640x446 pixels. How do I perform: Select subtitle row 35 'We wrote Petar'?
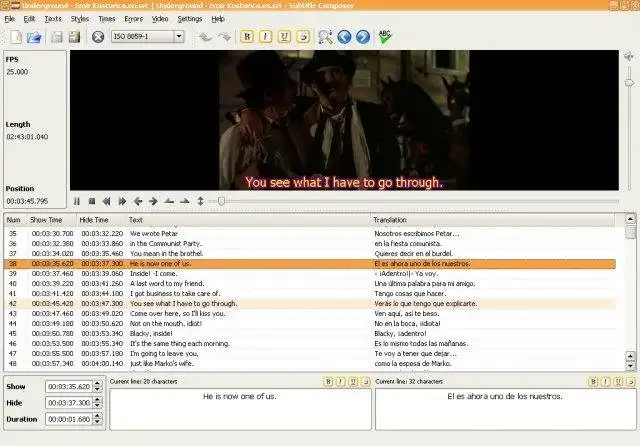[310, 234]
